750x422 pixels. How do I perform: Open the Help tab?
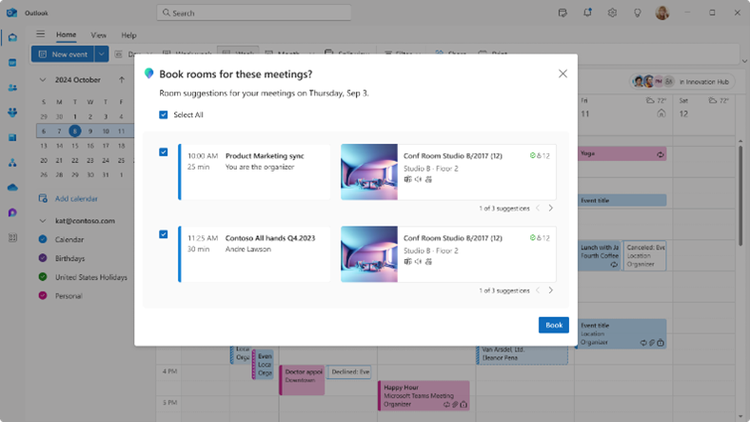(x=128, y=35)
